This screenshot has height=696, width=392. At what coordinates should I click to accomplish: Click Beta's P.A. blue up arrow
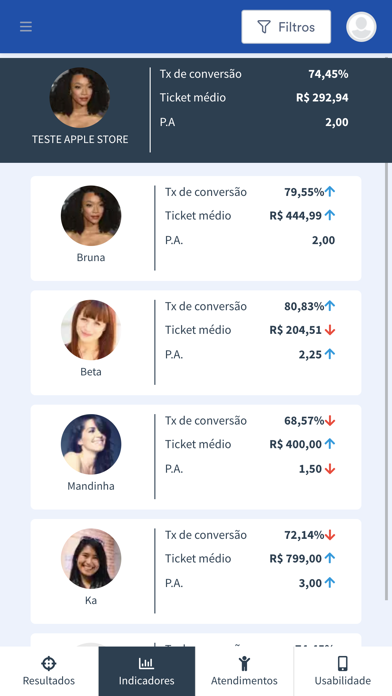point(330,354)
